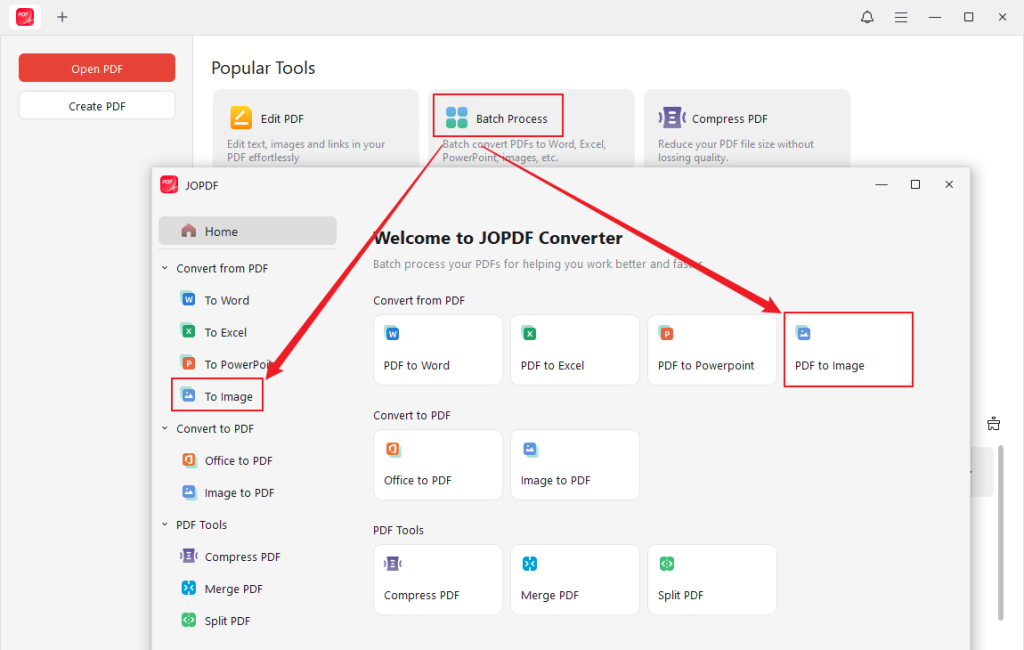Viewport: 1024px width, 650px height.
Task: Click the Create PDF button
Action: point(96,104)
